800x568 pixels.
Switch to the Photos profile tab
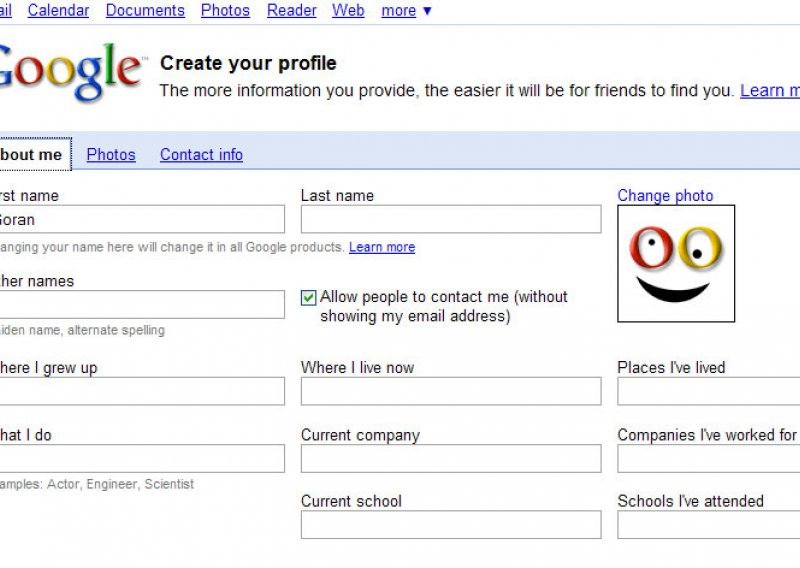pos(111,155)
